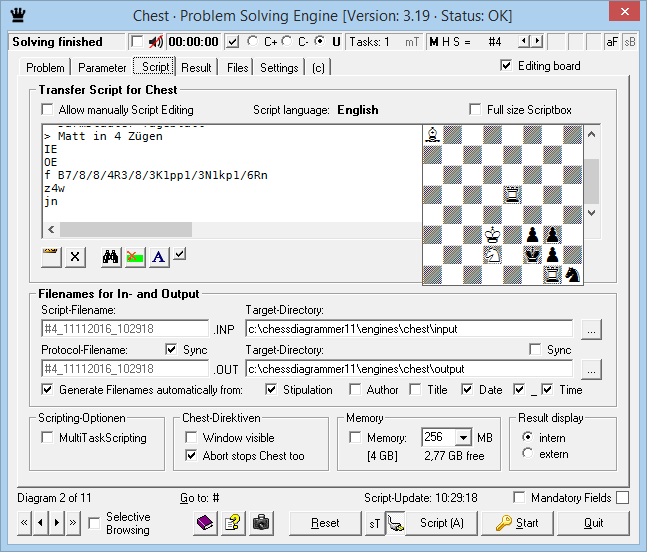Open the Memory size dropdown
Image resolution: width=647 pixels, height=552 pixels.
pyautogui.click(x=463, y=437)
